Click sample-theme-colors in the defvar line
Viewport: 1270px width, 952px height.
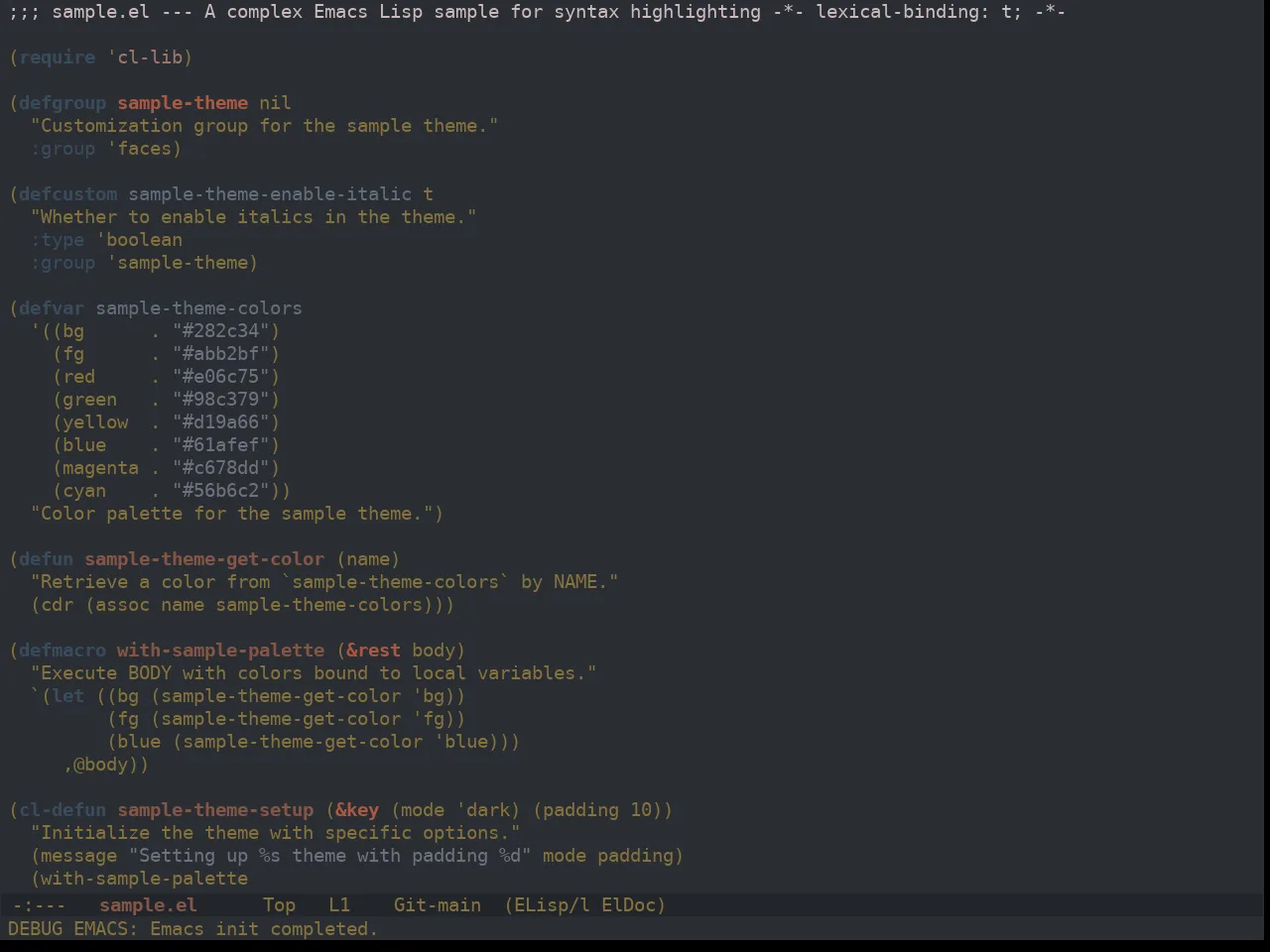(x=198, y=307)
